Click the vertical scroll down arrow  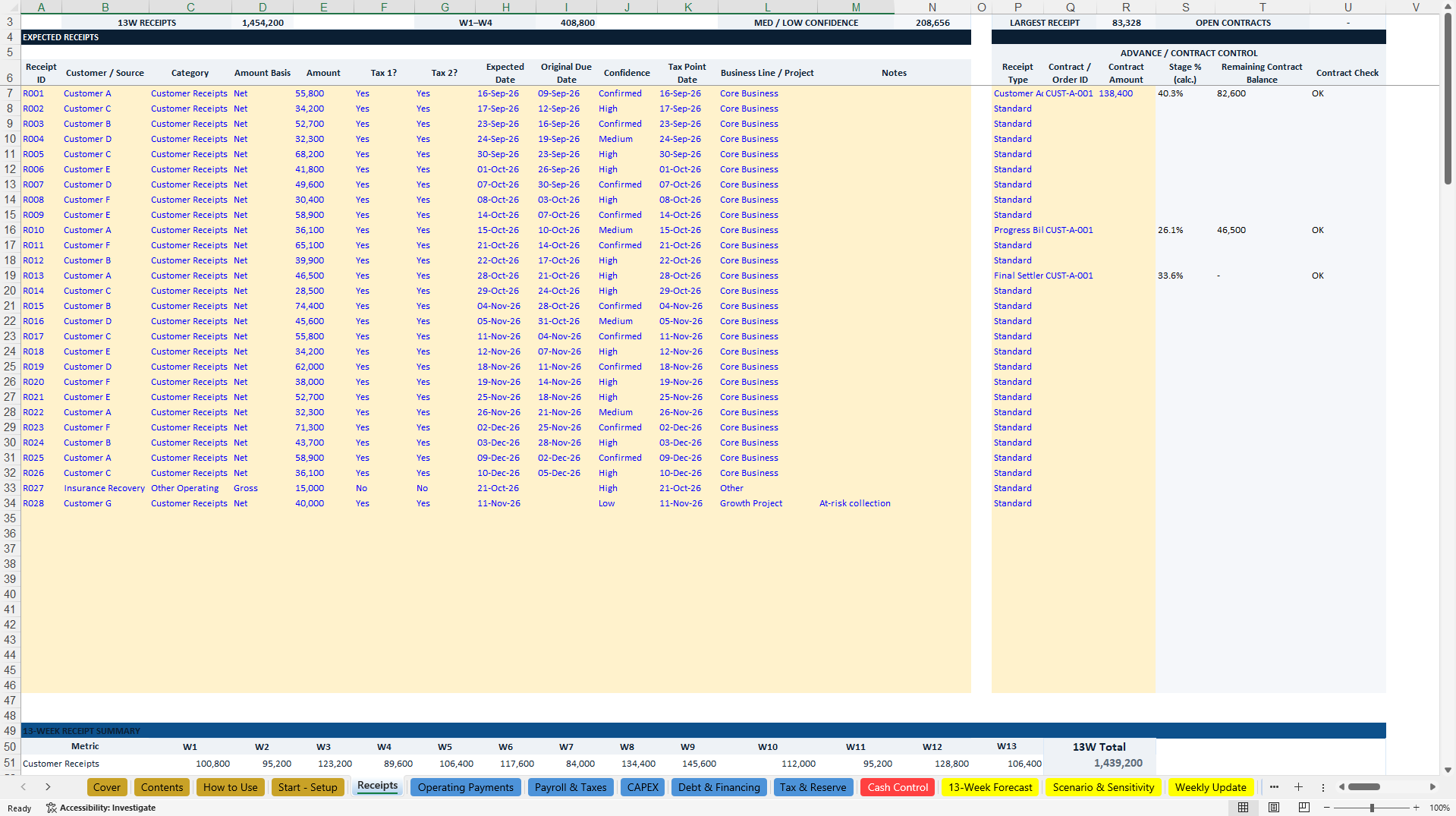[x=1448, y=770]
